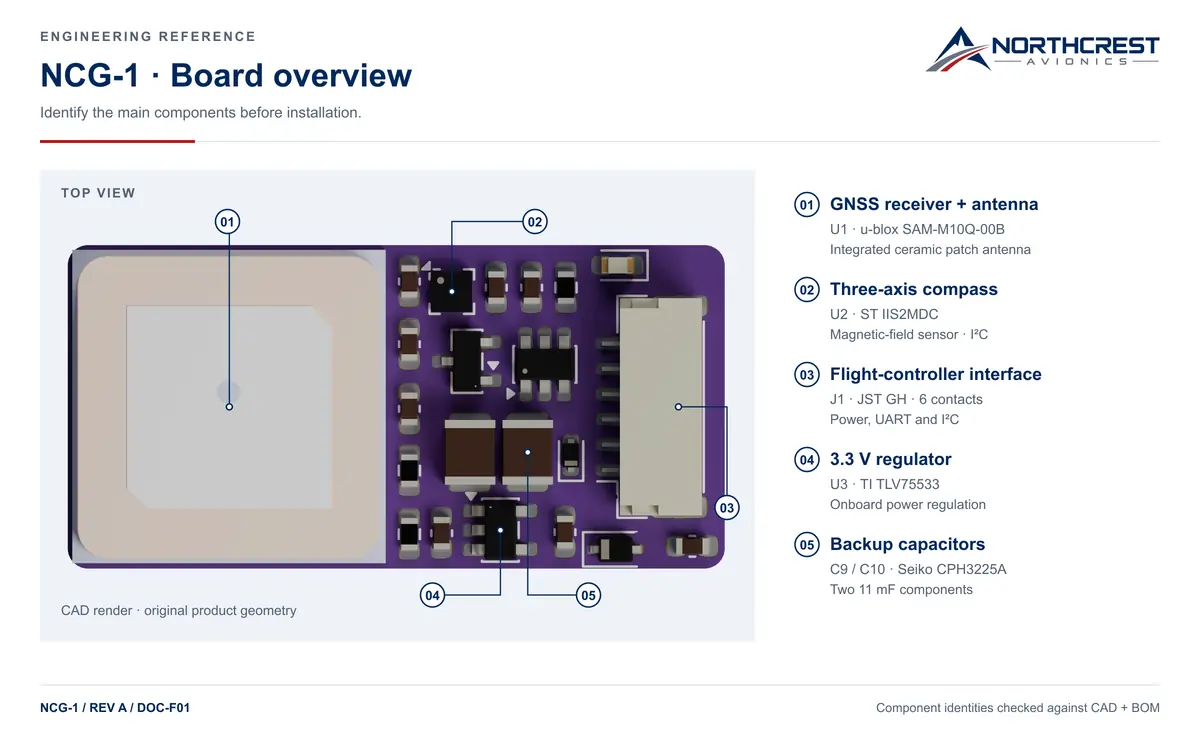Viewport: 1200px width, 750px height.
Task: Click the "Backup capacitors" heading
Action: (907, 544)
